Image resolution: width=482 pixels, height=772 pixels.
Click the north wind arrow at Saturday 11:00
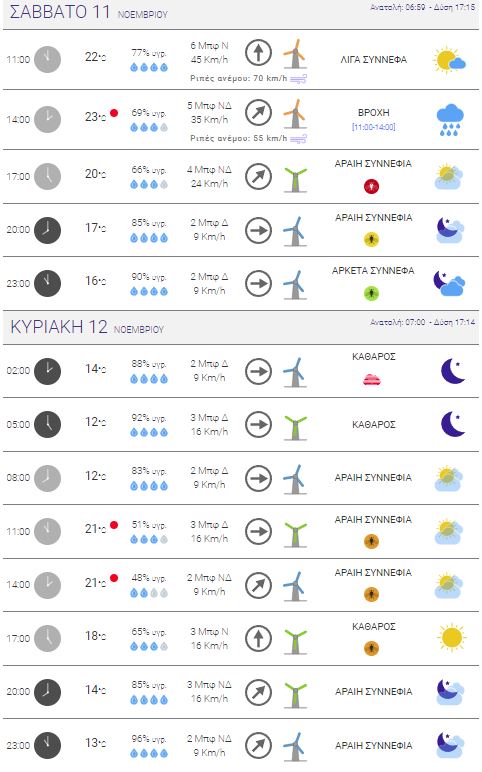click(258, 52)
